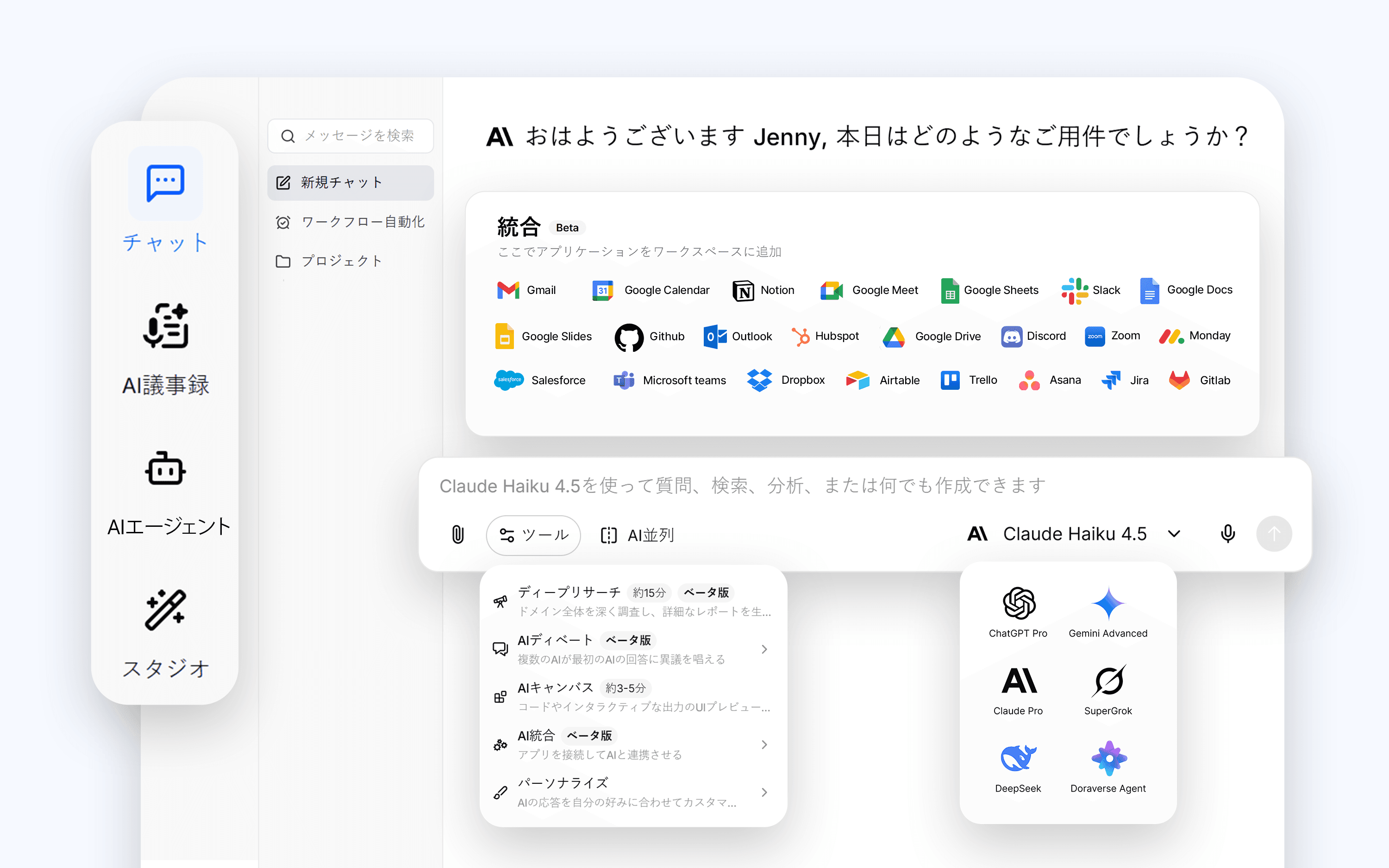This screenshot has height=868, width=1389.
Task: Click the paperclip attachment icon
Action: point(457,535)
